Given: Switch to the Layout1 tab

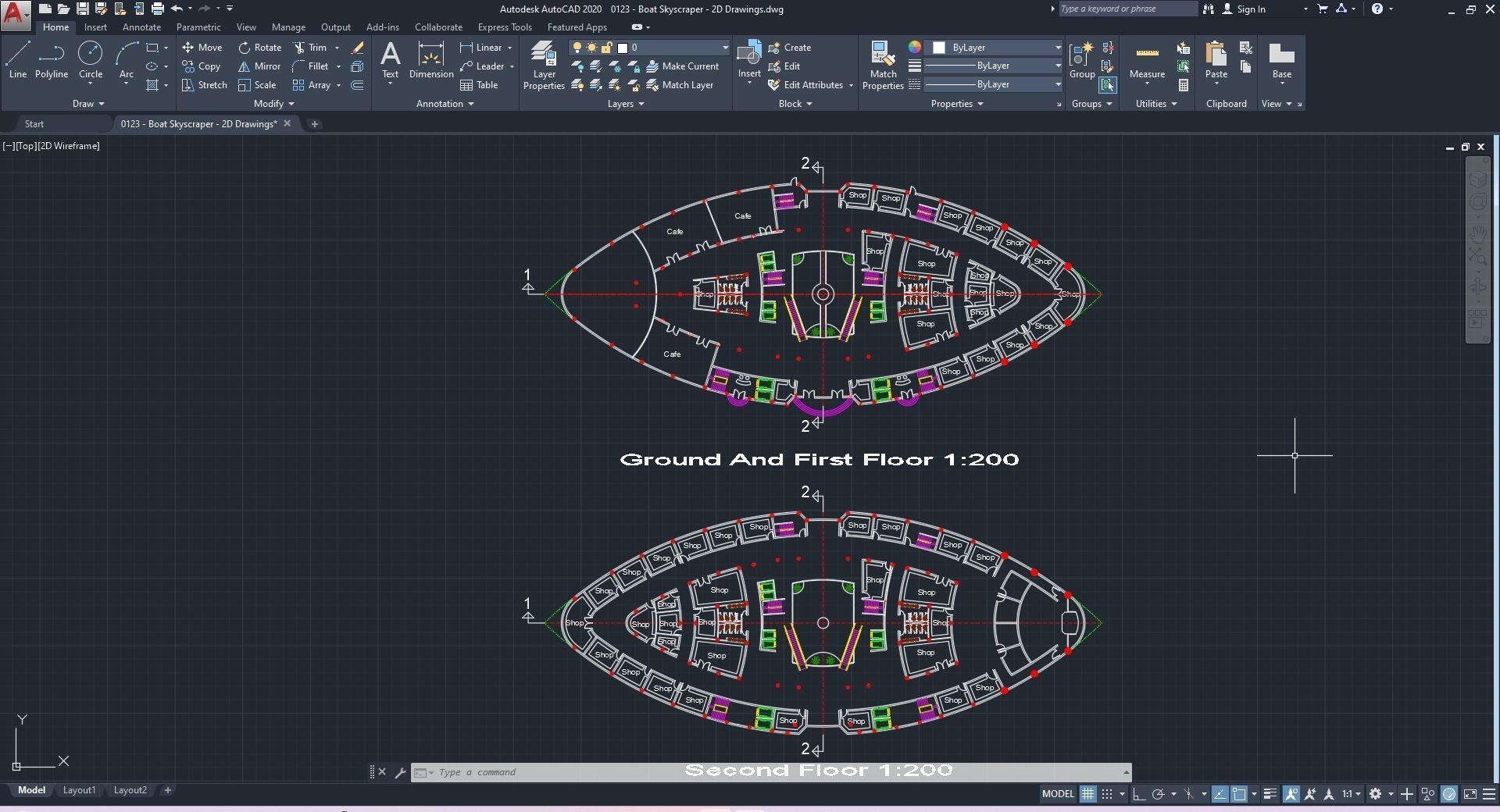Looking at the screenshot, I should 79,790.
